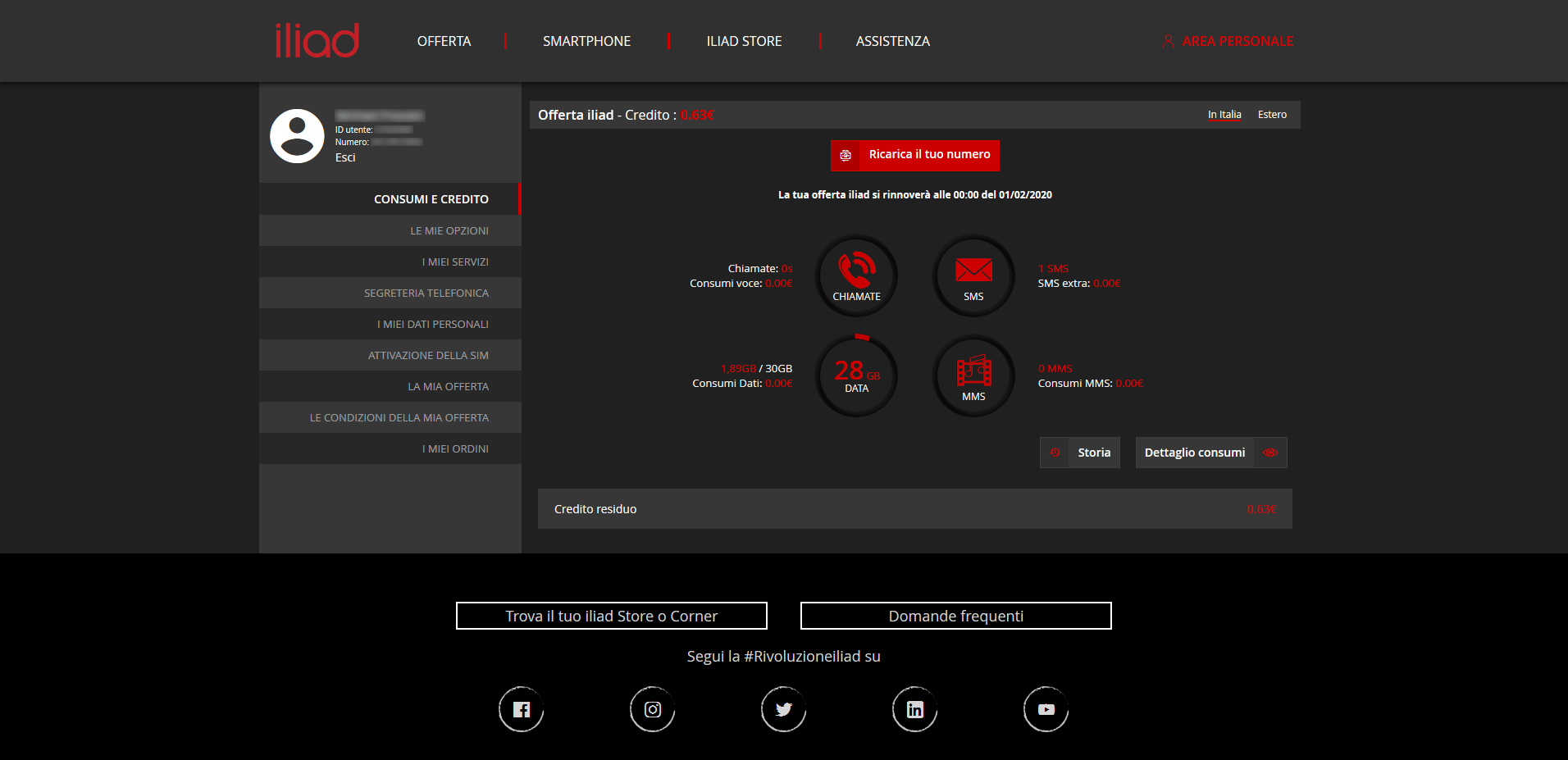Open the Assistenza page

pos(892,41)
